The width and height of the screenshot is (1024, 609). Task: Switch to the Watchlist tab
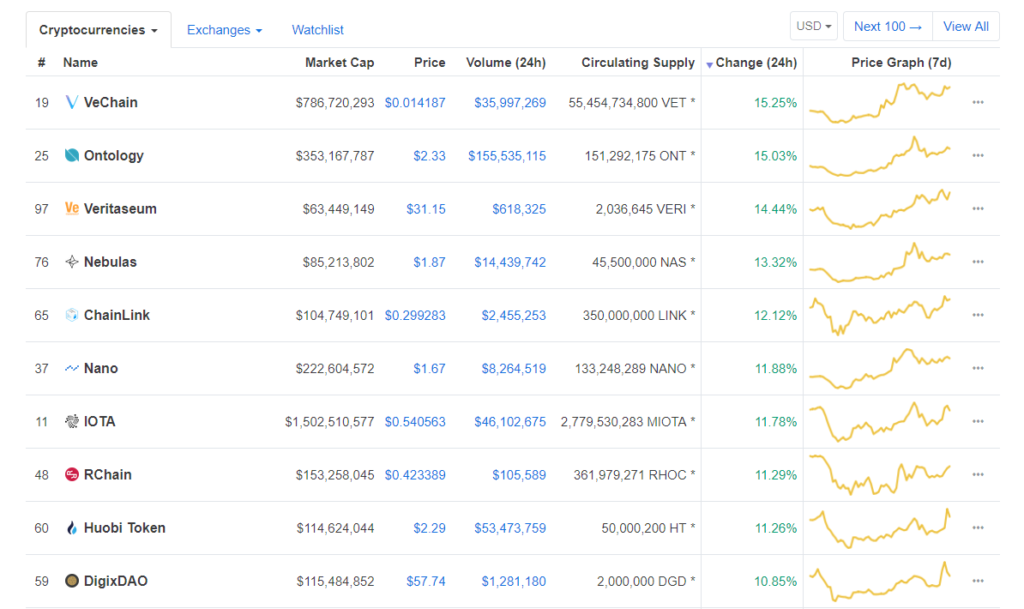(x=317, y=30)
